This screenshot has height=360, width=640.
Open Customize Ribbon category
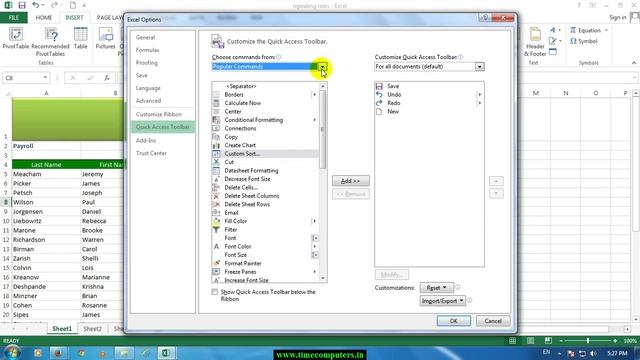[x=159, y=114]
